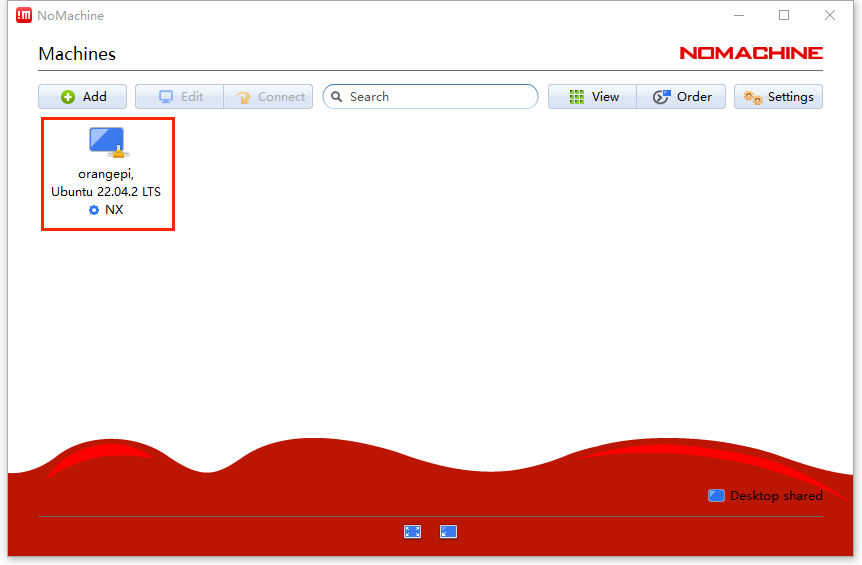862x565 pixels.
Task: Close the NoMachine window
Action: (830, 15)
